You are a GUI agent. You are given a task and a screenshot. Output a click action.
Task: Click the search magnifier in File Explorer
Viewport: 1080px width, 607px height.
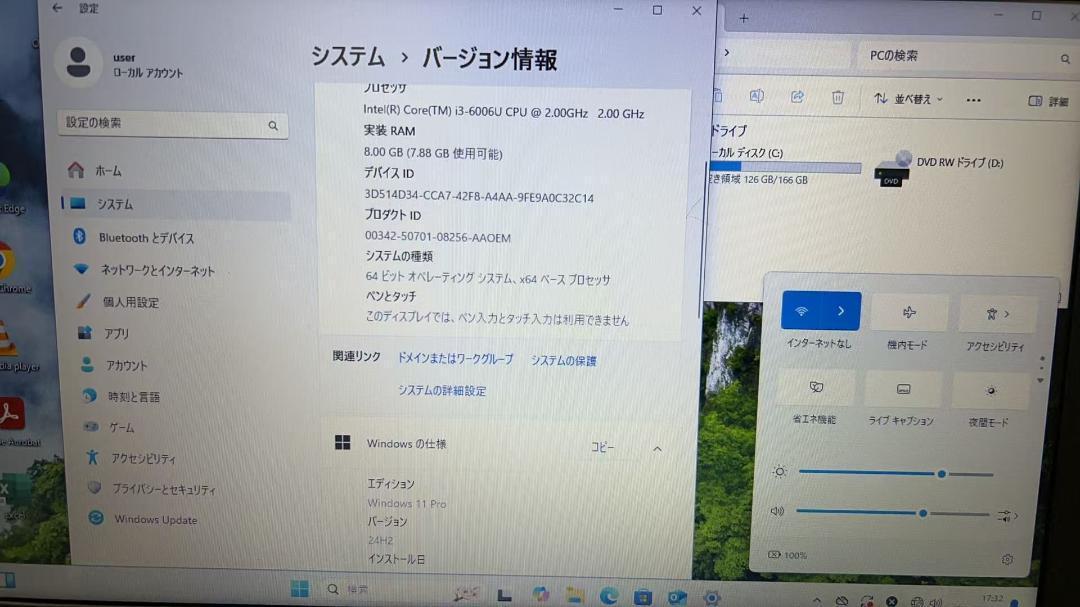pyautogui.click(x=1065, y=59)
